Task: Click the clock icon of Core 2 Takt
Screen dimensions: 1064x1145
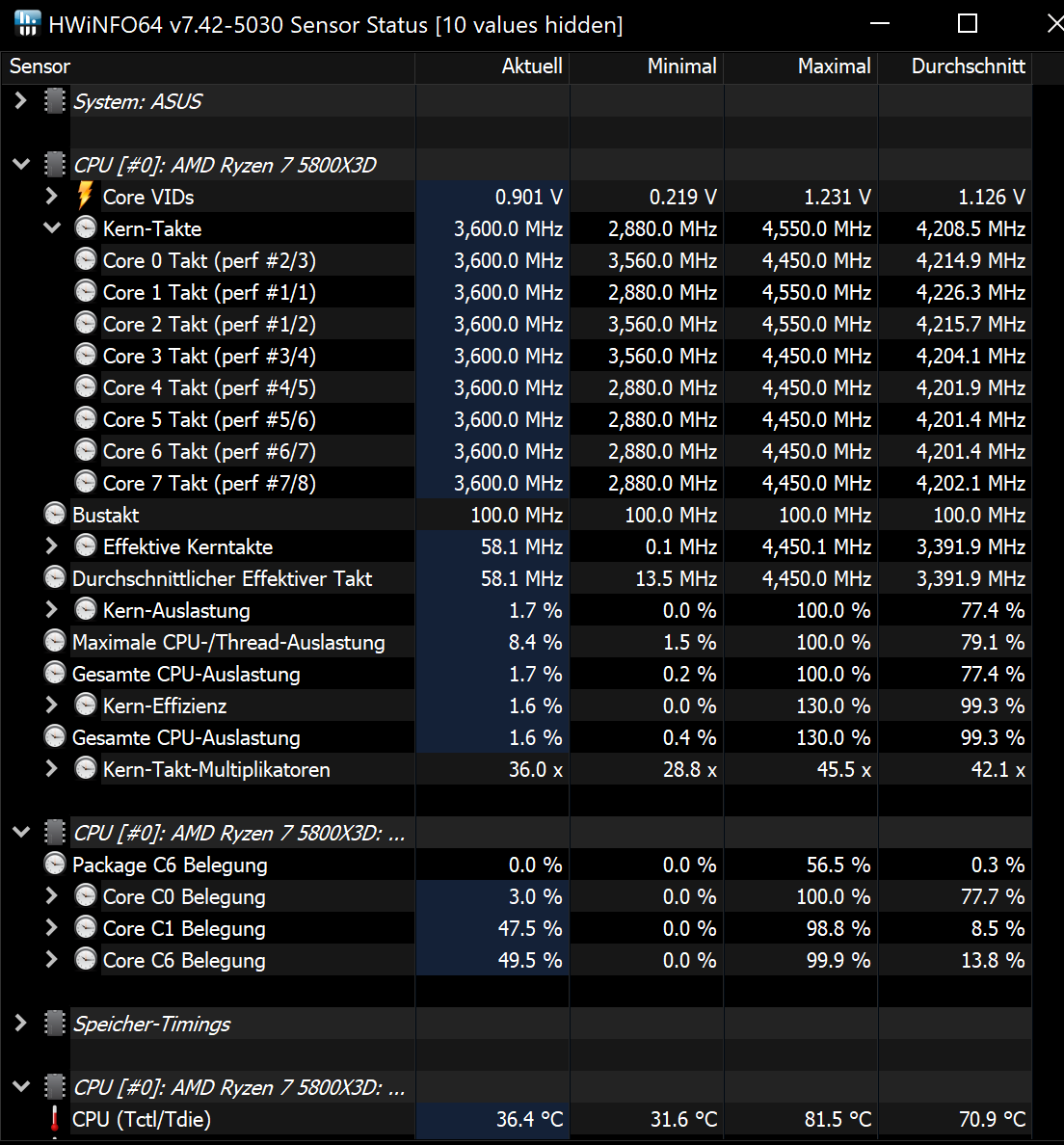Action: pyautogui.click(x=86, y=324)
